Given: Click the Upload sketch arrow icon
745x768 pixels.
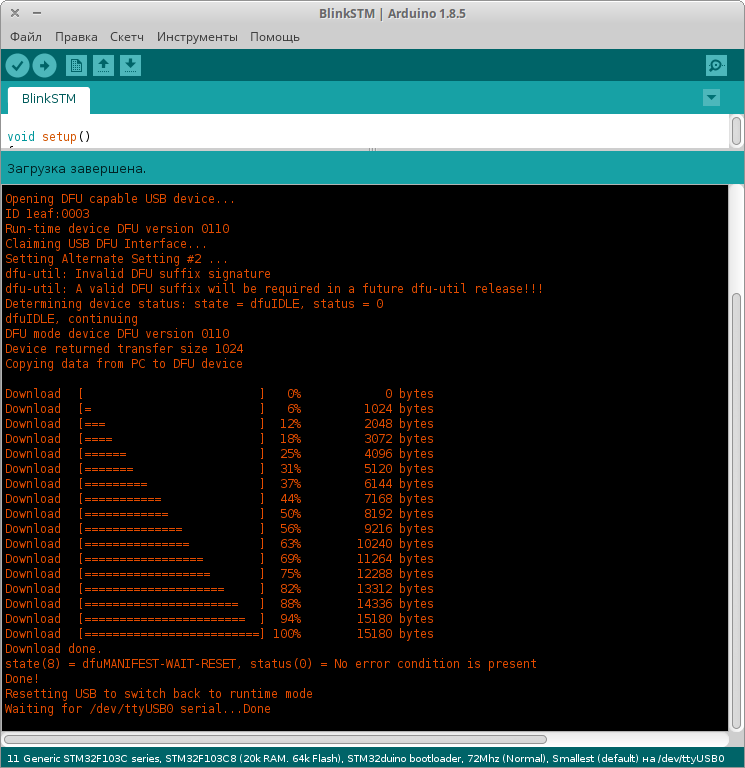Looking at the screenshot, I should coord(45,66).
